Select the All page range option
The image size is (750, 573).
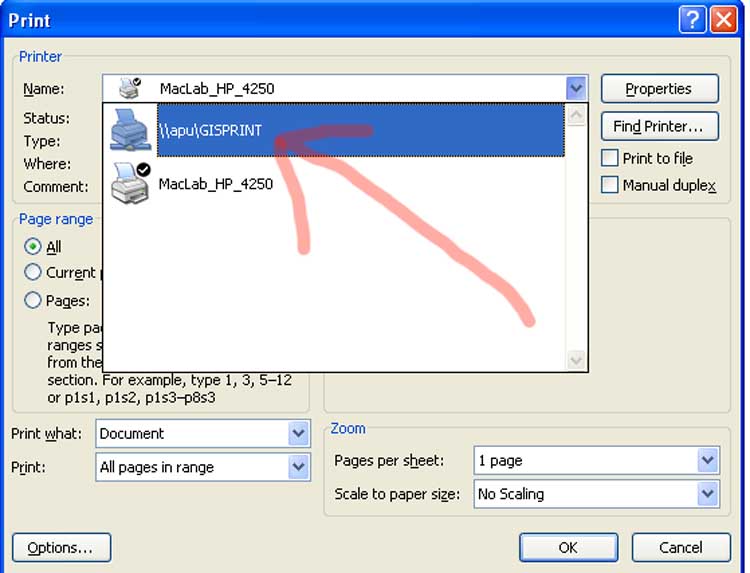coord(33,247)
